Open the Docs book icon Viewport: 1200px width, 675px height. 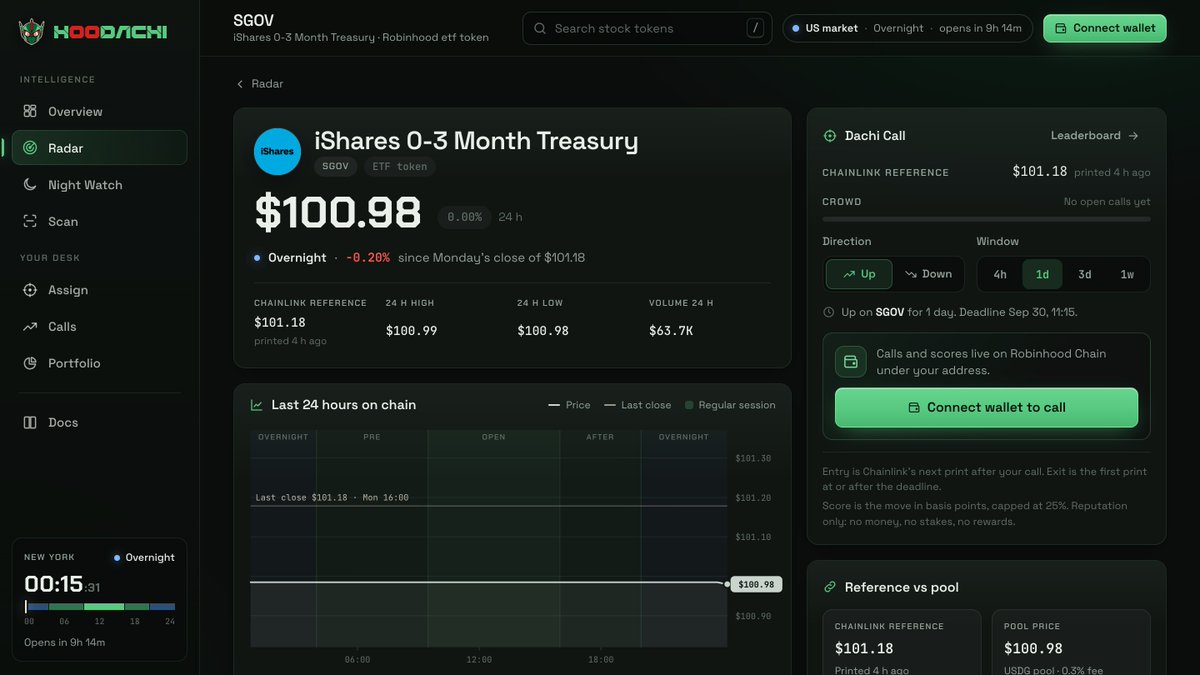coord(30,422)
